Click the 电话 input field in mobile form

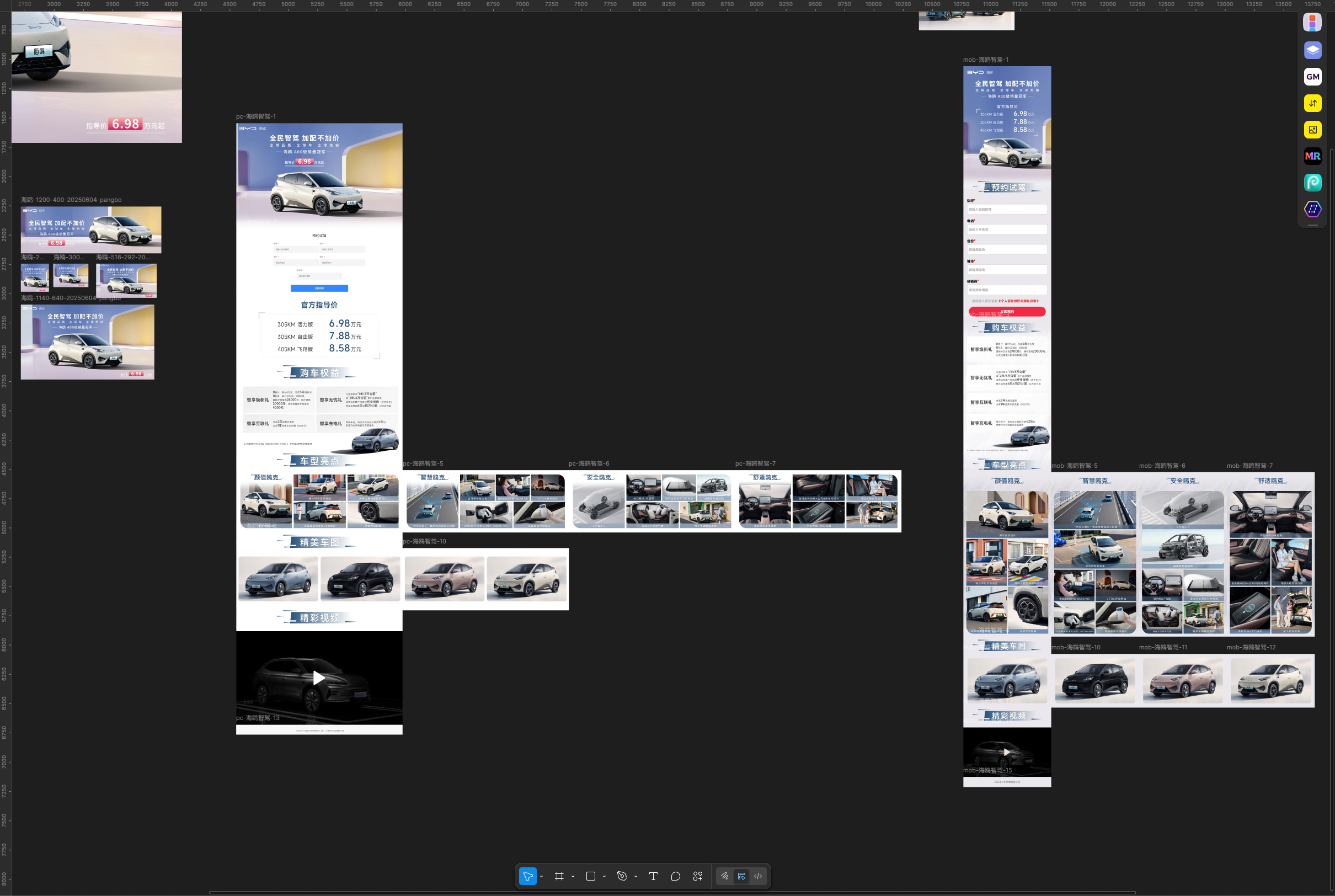coord(1007,229)
